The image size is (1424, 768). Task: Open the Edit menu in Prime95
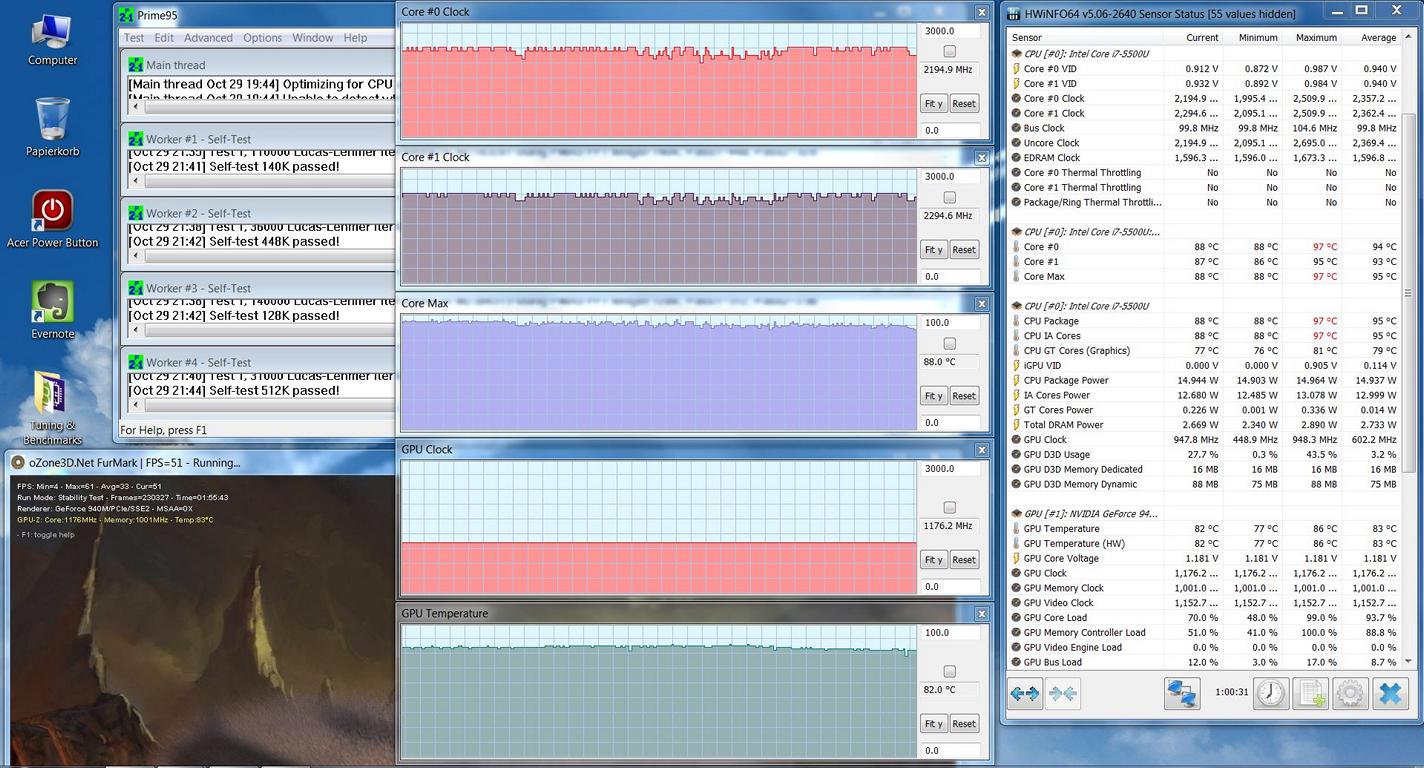click(164, 38)
